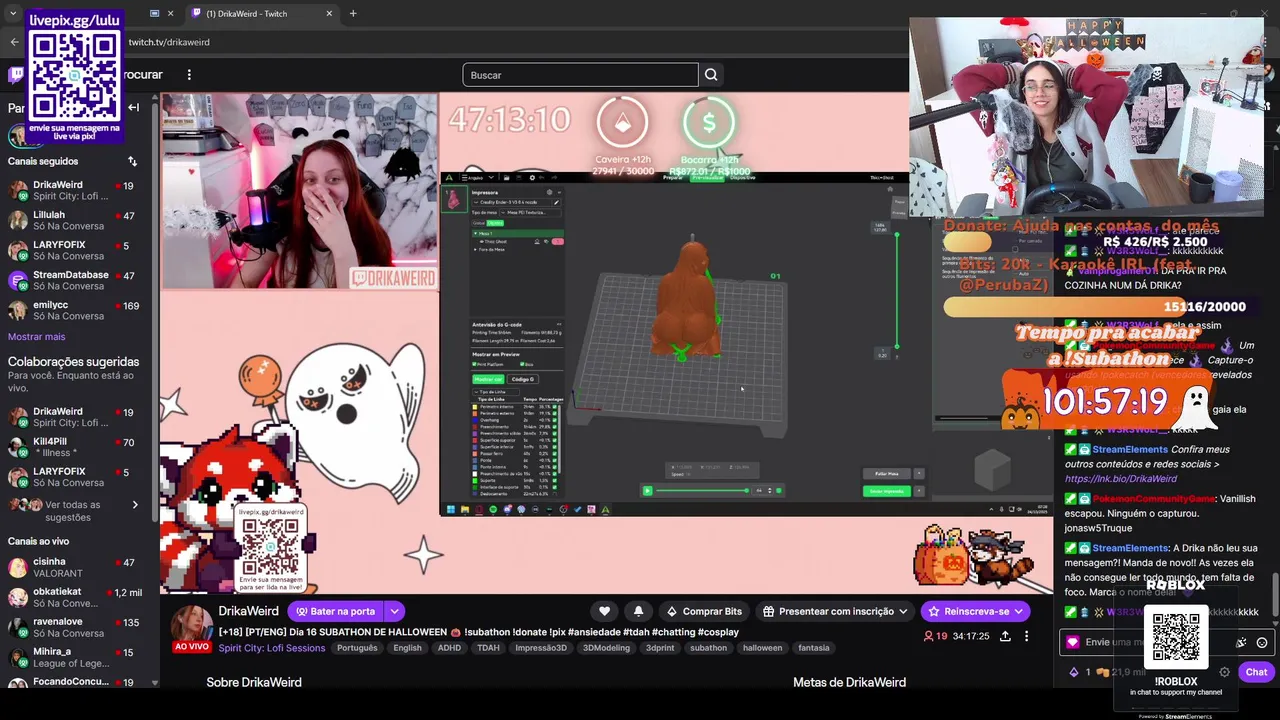Follow the channel with the heart icon
The width and height of the screenshot is (1280, 720).
point(604,611)
